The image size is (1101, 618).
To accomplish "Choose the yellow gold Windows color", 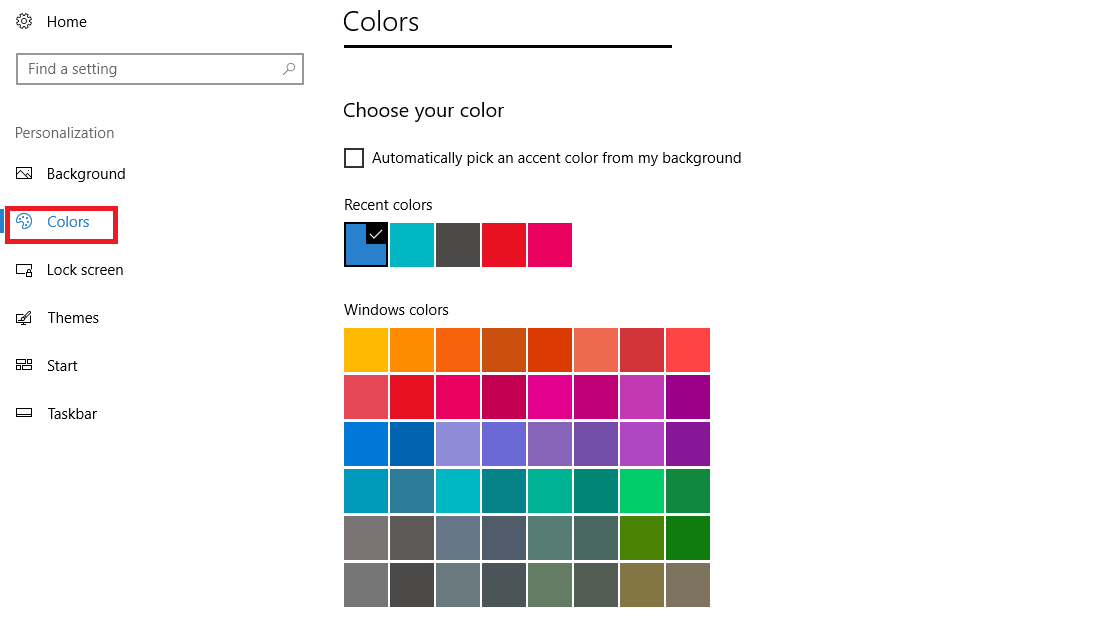I will tap(366, 350).
